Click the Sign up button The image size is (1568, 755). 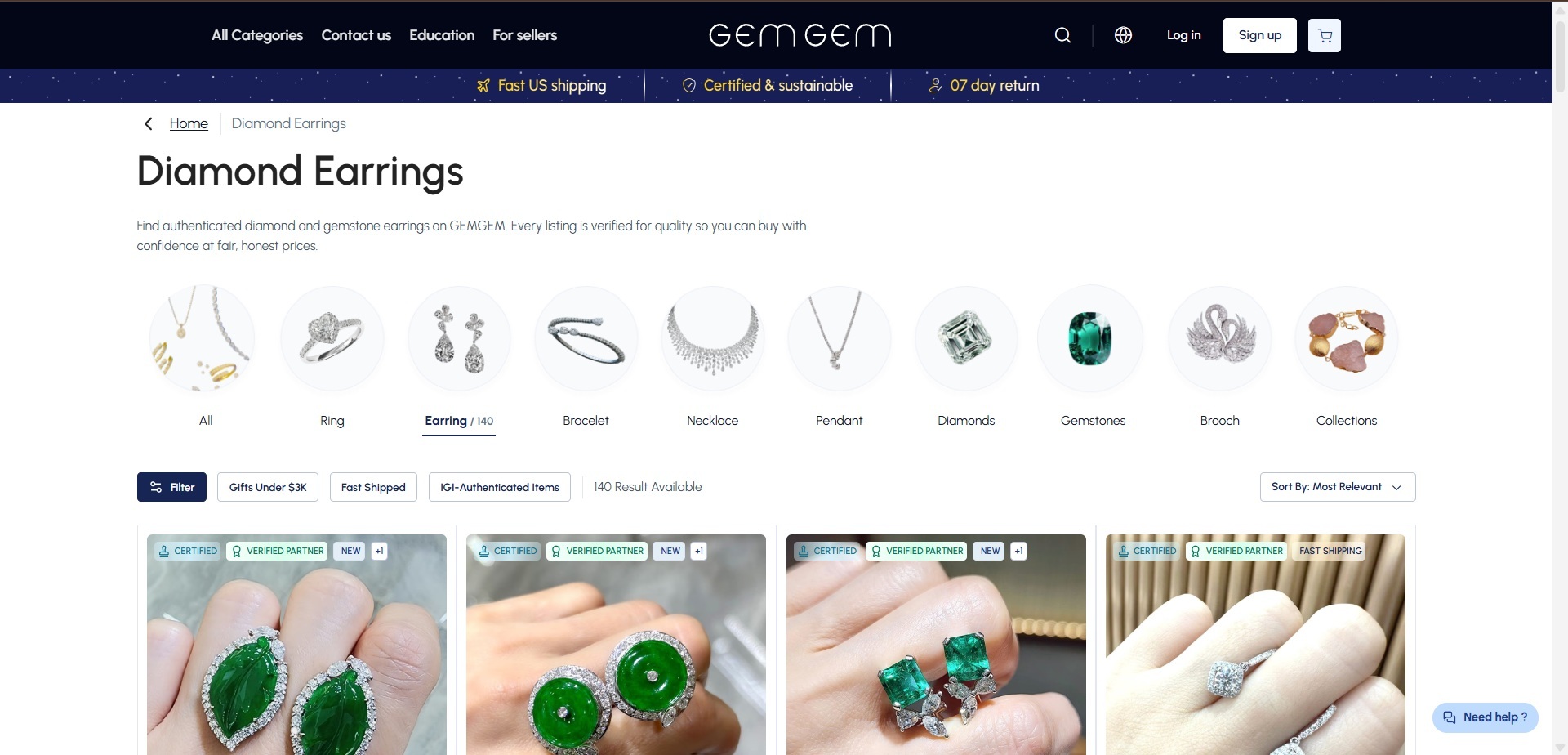tap(1260, 35)
